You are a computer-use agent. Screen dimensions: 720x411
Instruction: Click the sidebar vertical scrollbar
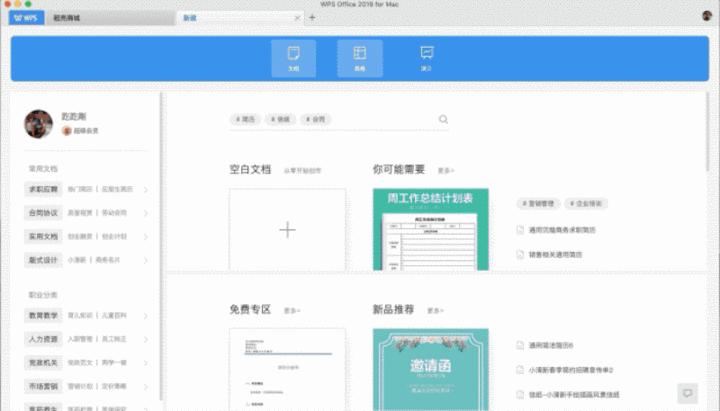pos(161,246)
